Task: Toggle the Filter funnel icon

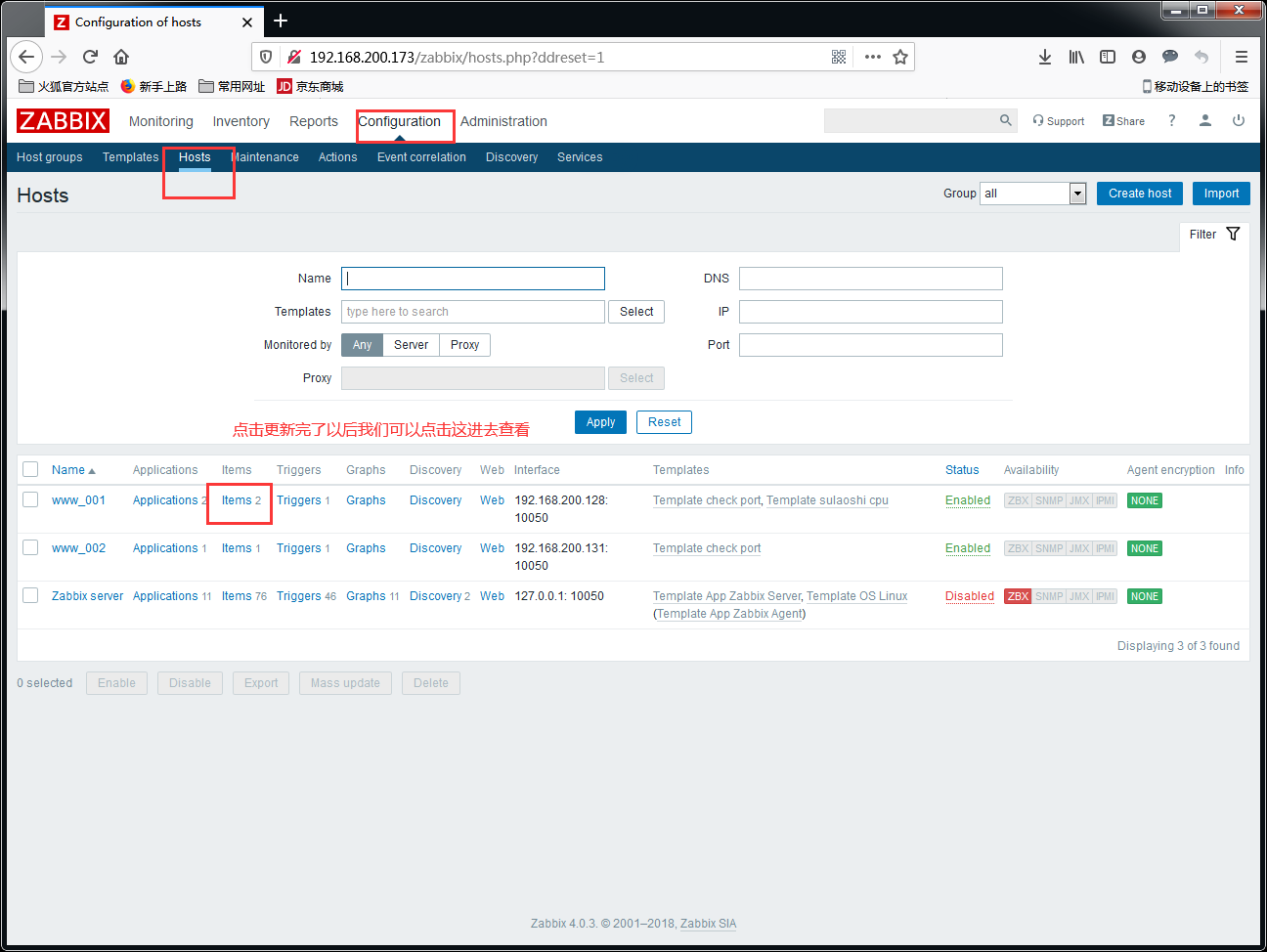Action: click(1233, 234)
